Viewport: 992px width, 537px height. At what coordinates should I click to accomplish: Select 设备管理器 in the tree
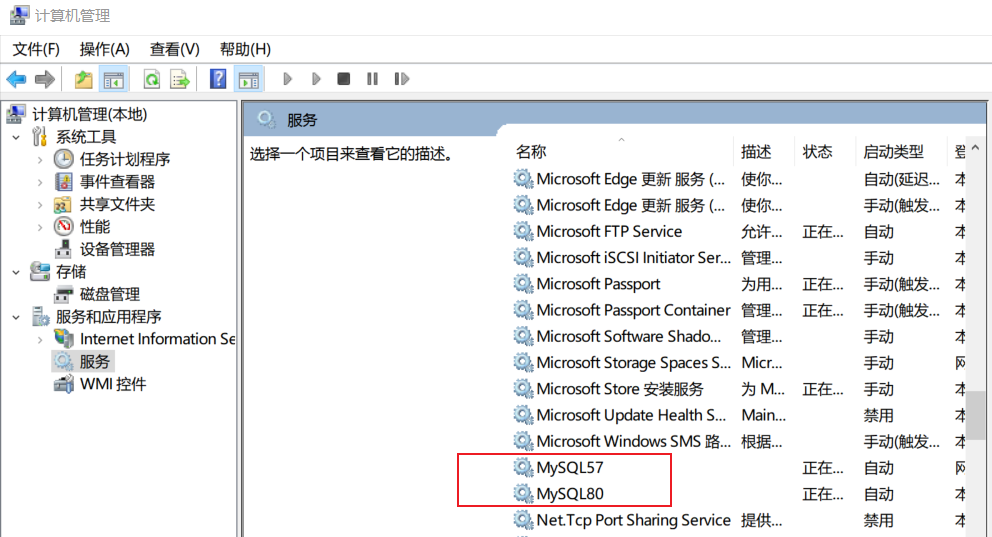(117, 249)
